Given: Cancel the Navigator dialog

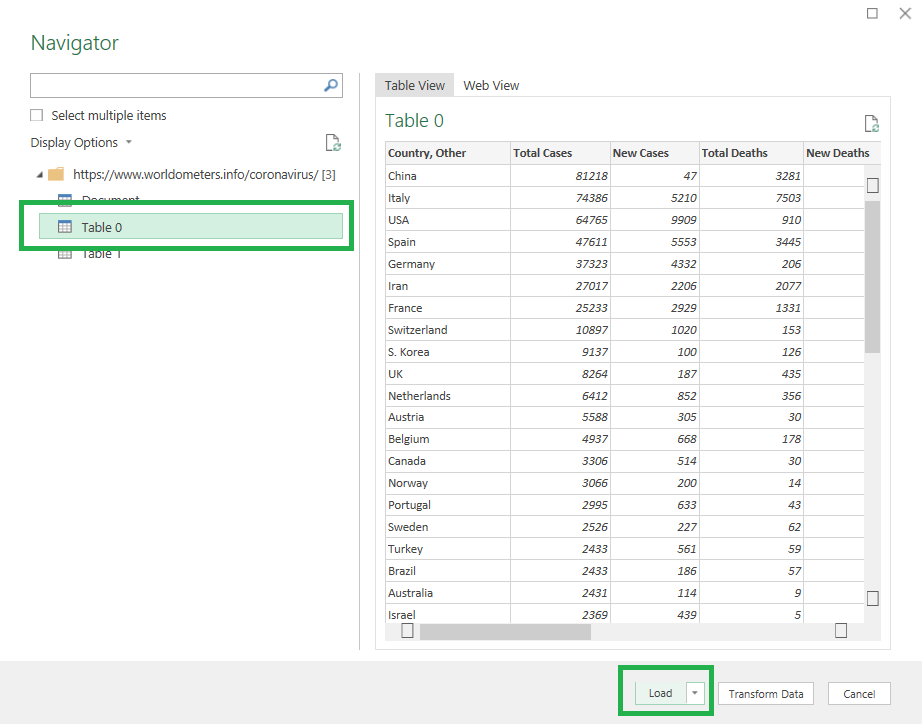Looking at the screenshot, I should point(859,694).
